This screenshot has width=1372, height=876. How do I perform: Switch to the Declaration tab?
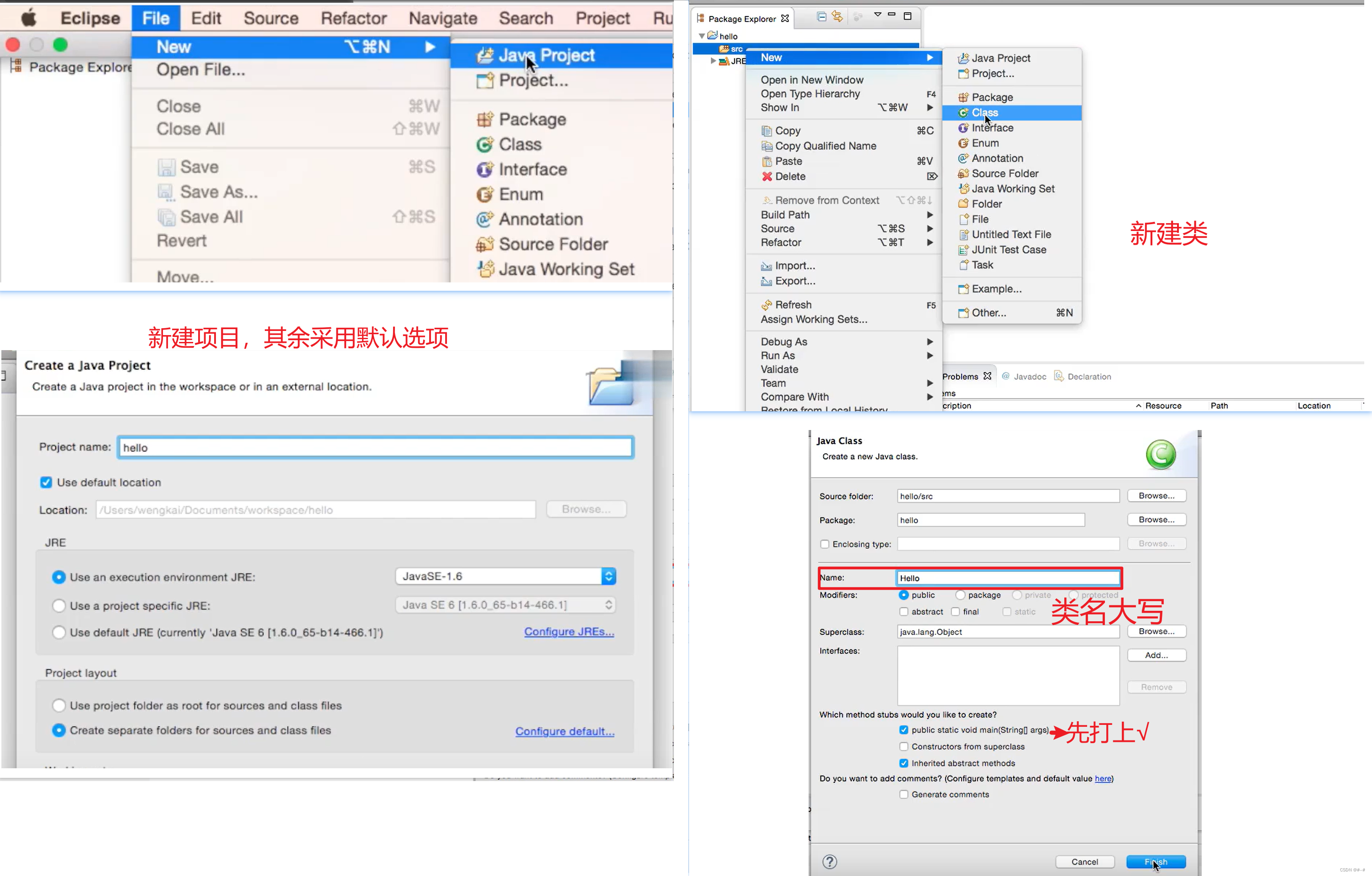click(x=1083, y=377)
